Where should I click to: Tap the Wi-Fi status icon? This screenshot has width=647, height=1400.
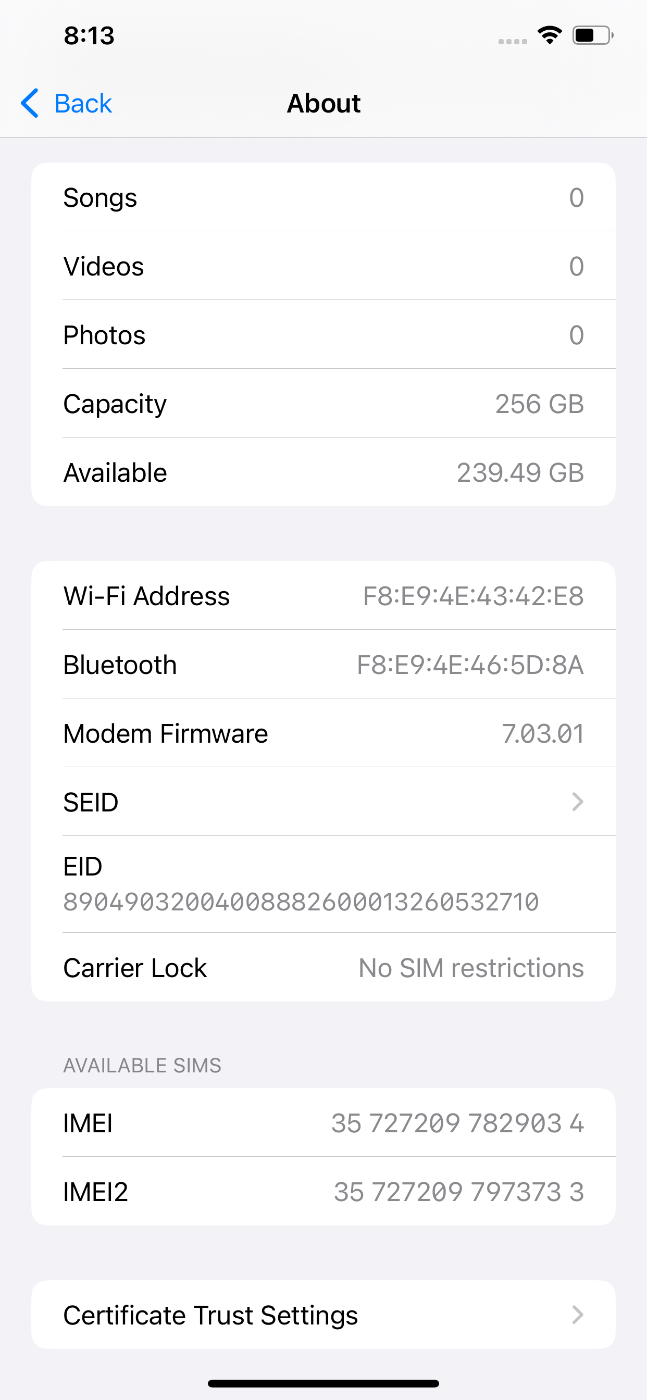tap(549, 36)
